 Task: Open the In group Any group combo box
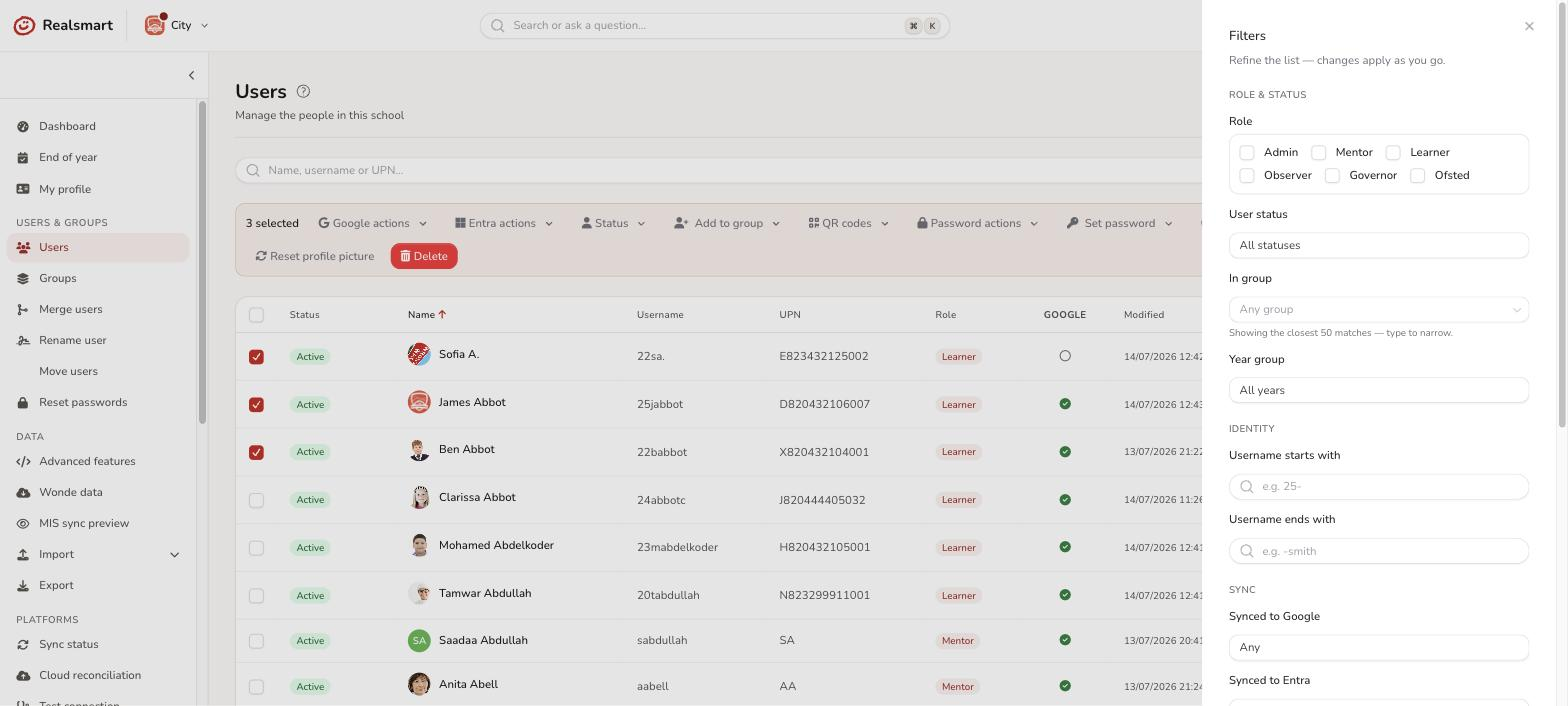pos(1379,309)
